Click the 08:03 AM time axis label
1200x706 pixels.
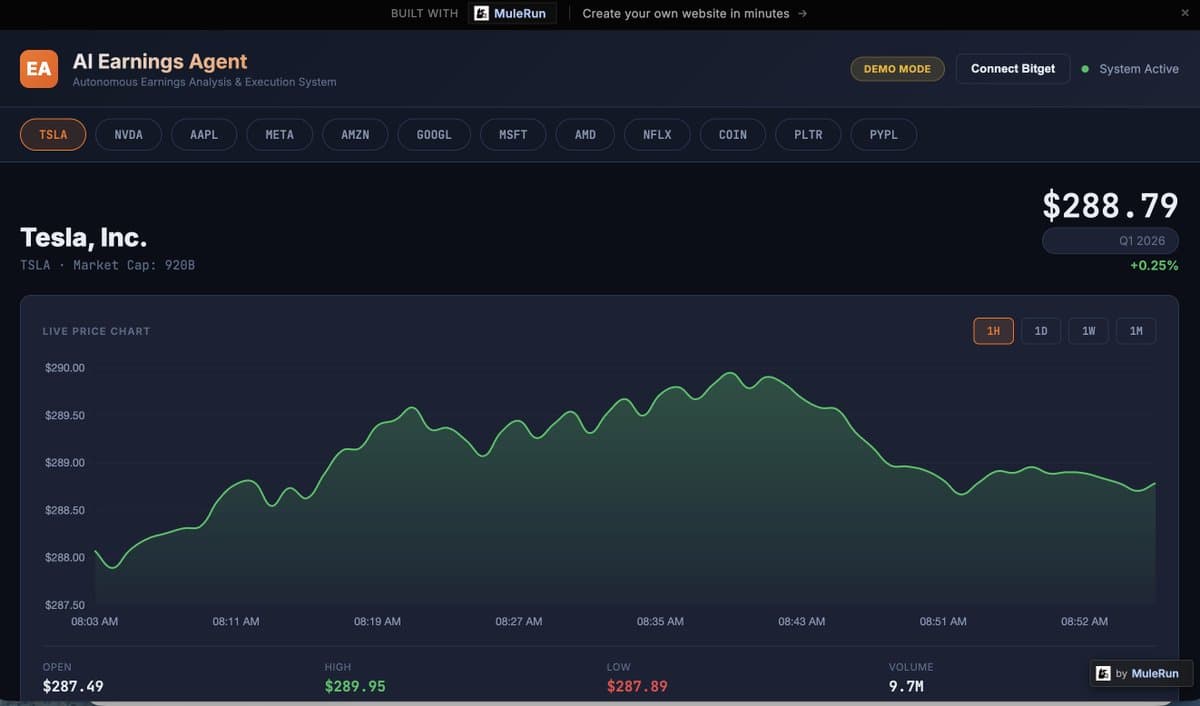pos(95,622)
